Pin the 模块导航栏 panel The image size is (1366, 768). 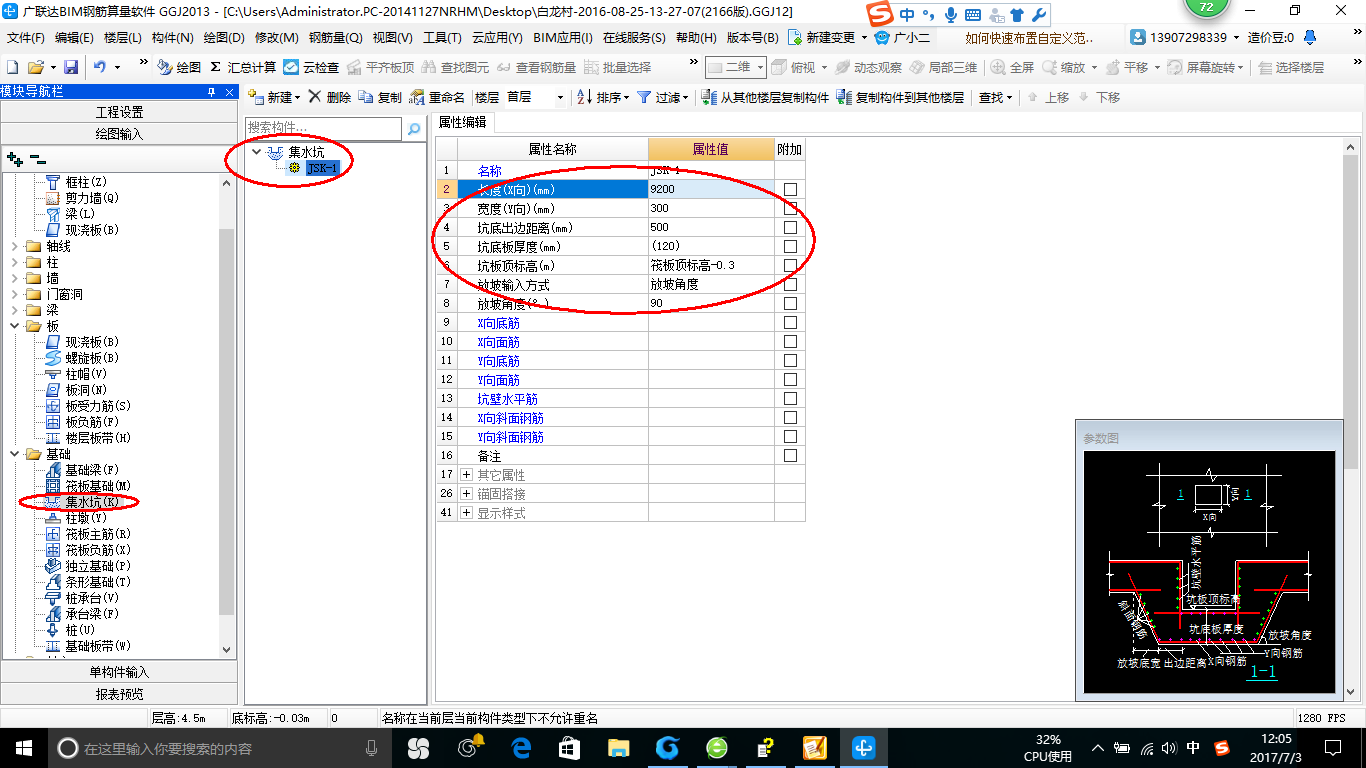211,92
